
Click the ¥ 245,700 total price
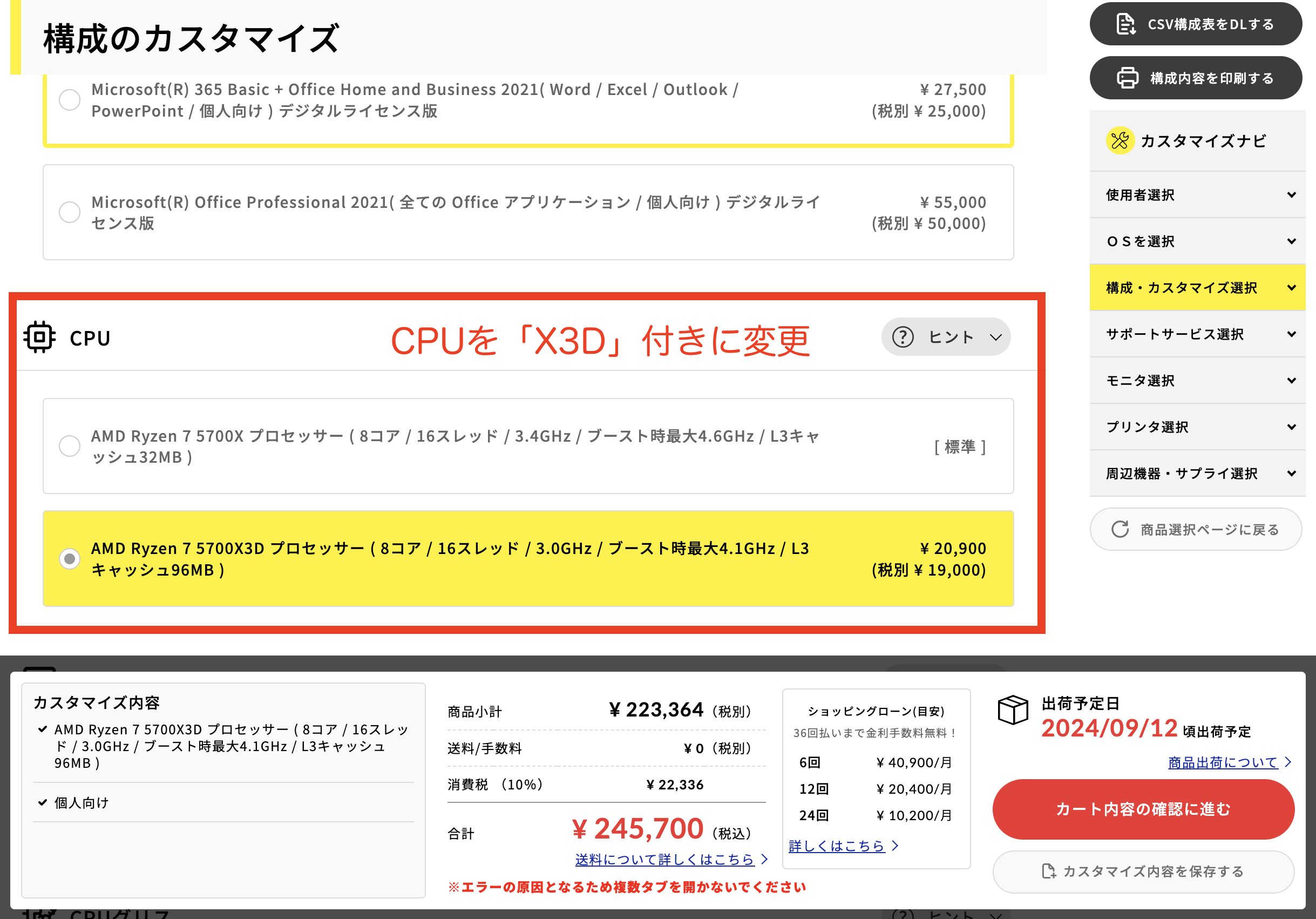click(x=637, y=828)
